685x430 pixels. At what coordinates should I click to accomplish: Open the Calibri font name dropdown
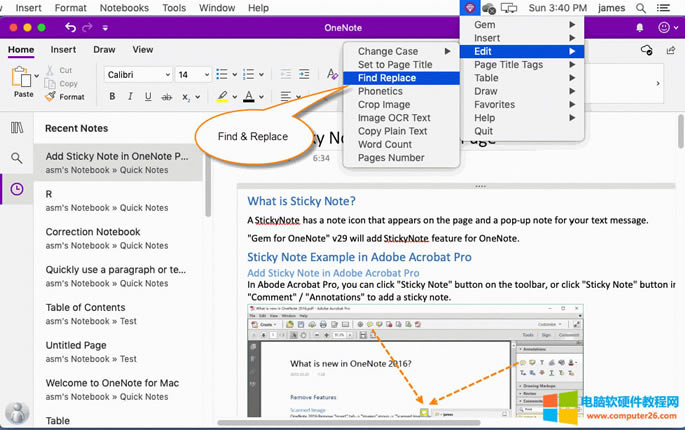coord(137,74)
